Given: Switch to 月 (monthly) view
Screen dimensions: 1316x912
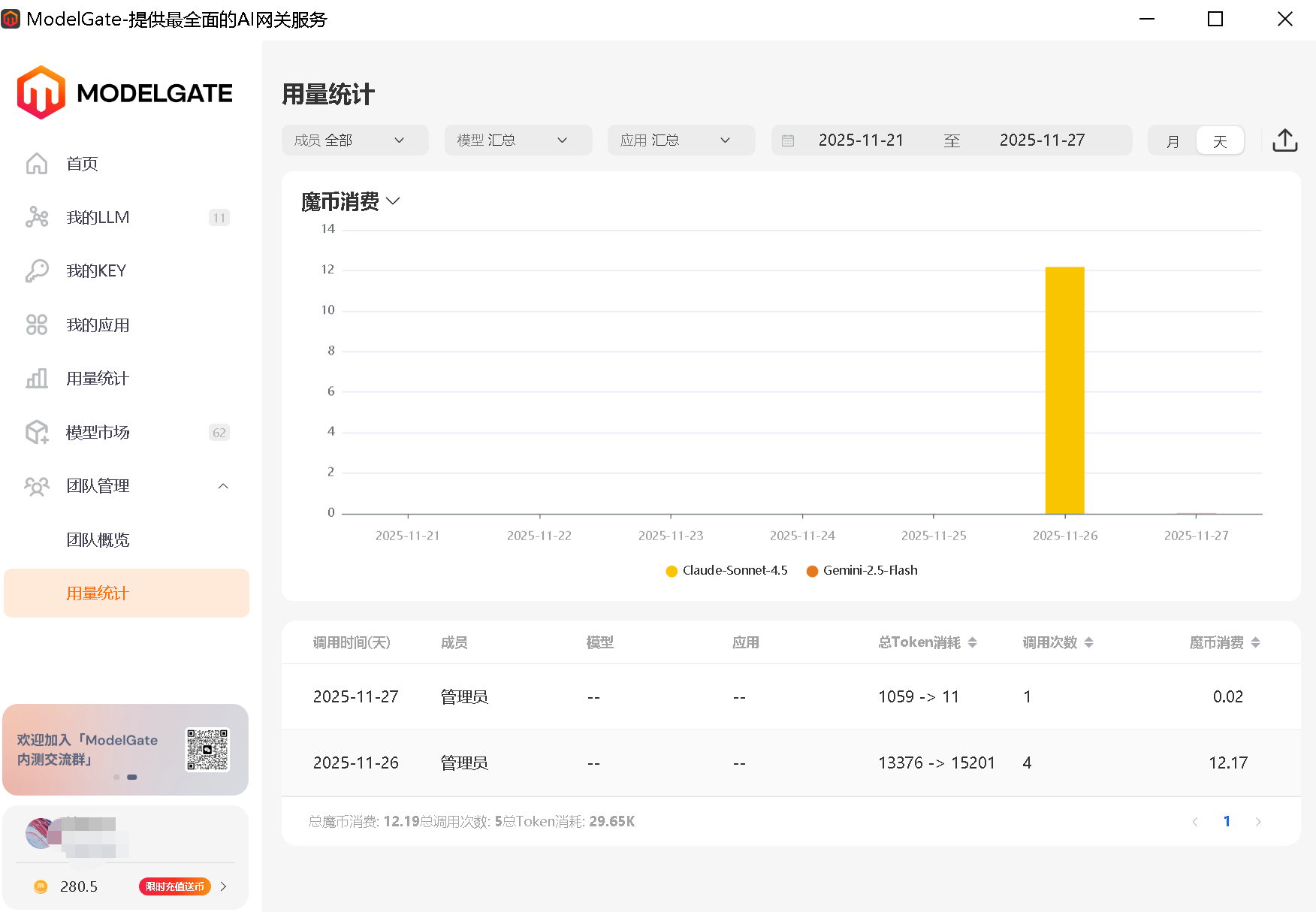Looking at the screenshot, I should pyautogui.click(x=1172, y=140).
